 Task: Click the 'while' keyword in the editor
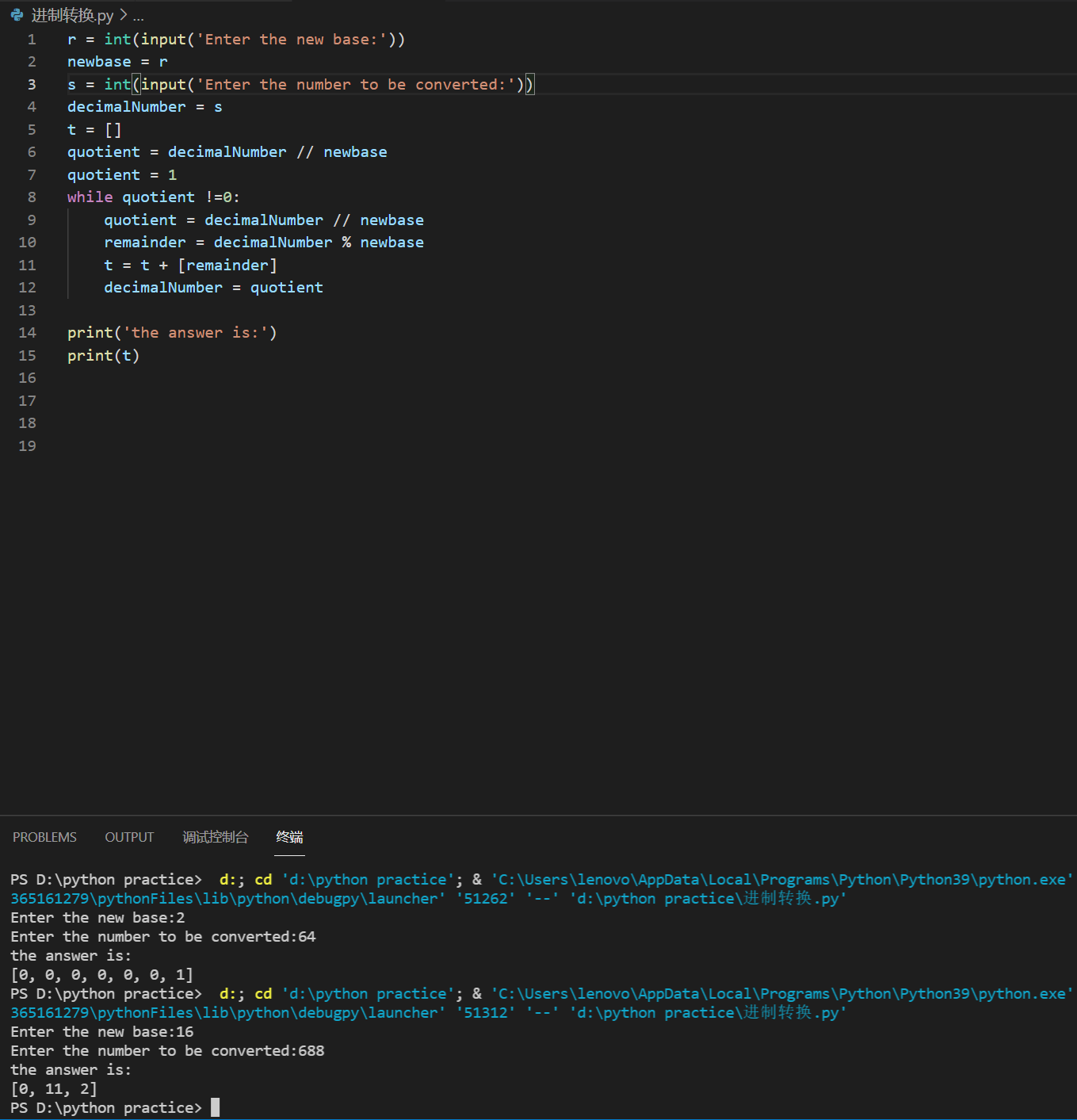pos(90,197)
